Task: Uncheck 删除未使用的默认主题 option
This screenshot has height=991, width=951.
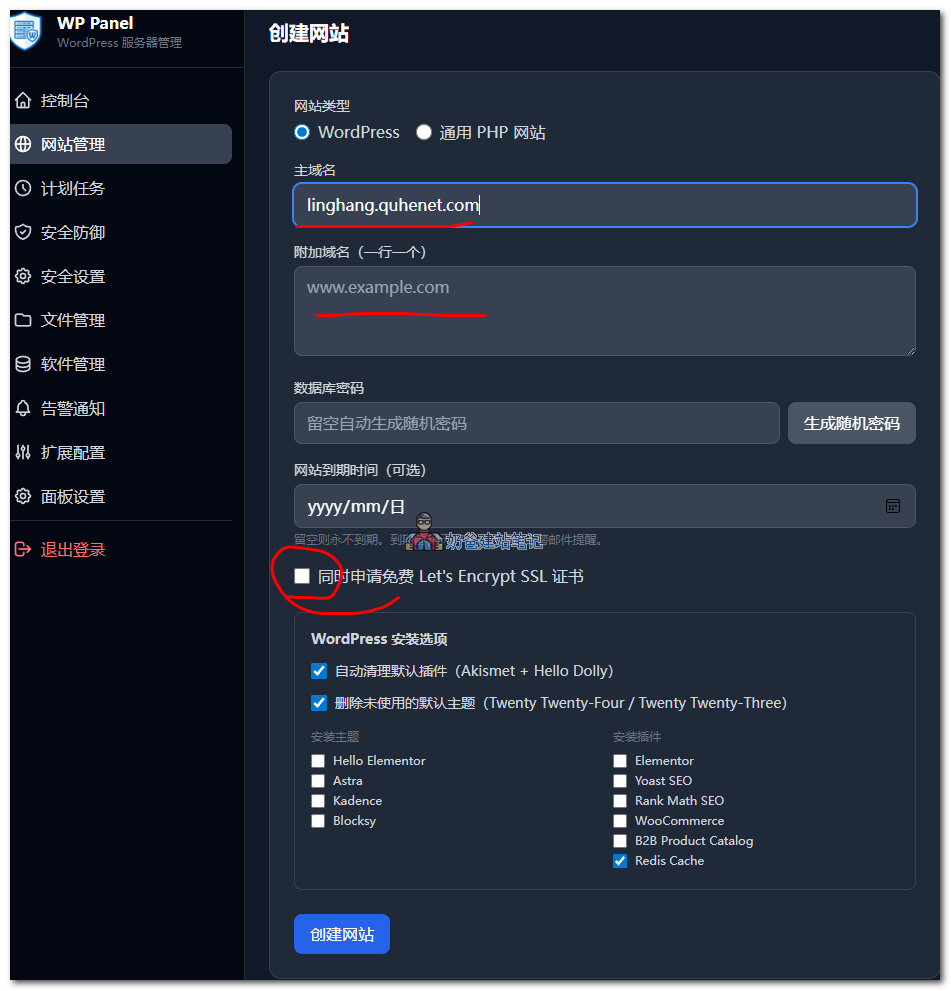Action: pyautogui.click(x=319, y=703)
